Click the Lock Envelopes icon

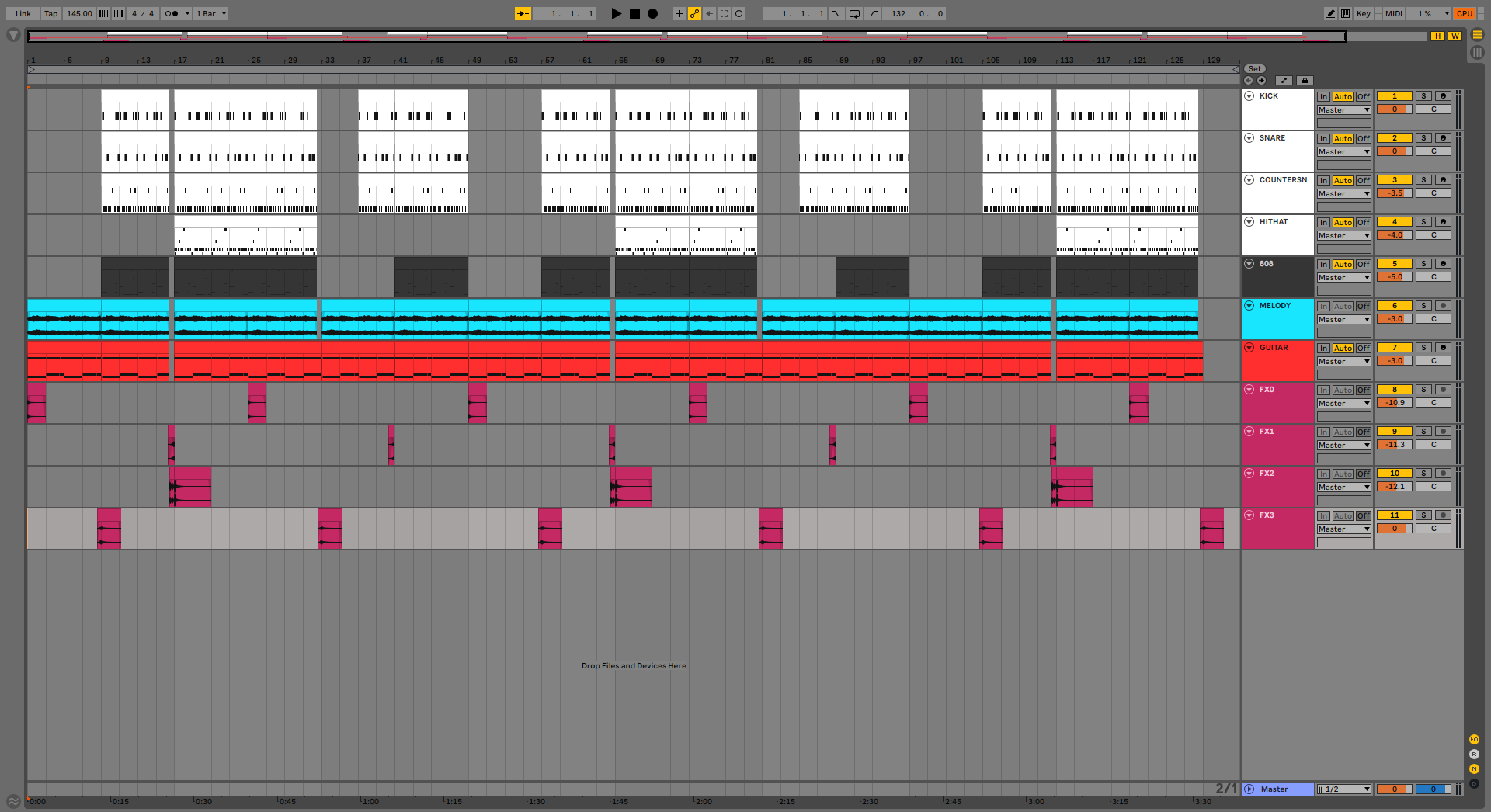(1305, 80)
